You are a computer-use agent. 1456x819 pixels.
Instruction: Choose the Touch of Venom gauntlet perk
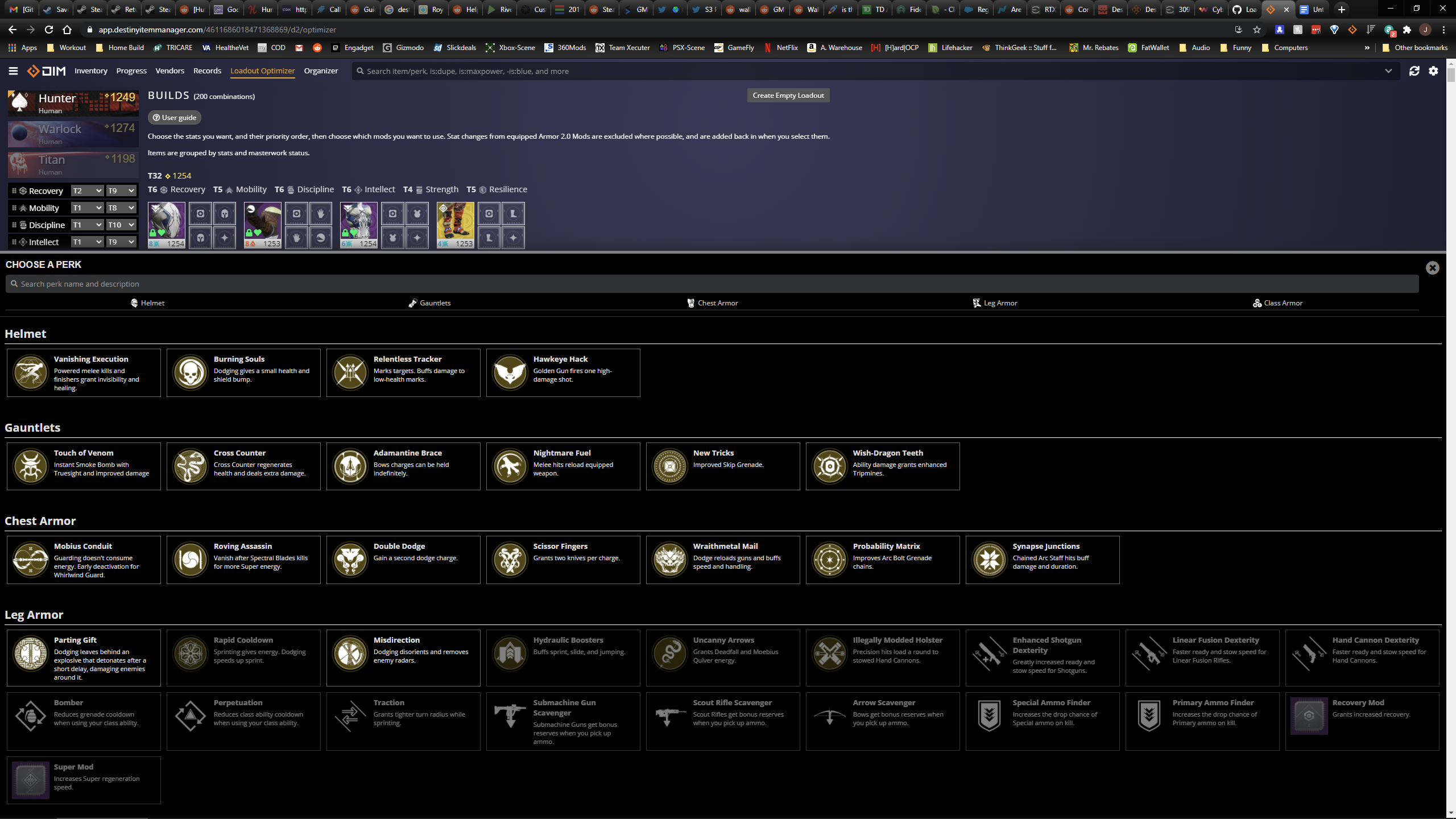pyautogui.click(x=84, y=466)
